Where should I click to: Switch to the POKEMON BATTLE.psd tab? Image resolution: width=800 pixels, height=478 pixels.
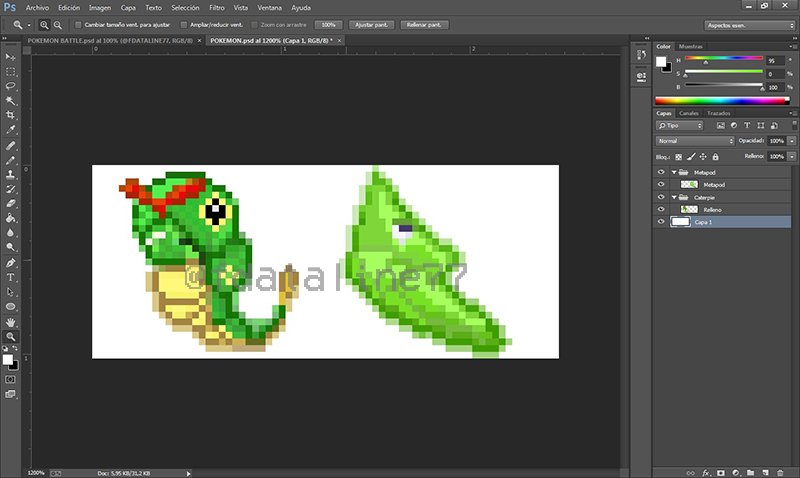point(110,40)
